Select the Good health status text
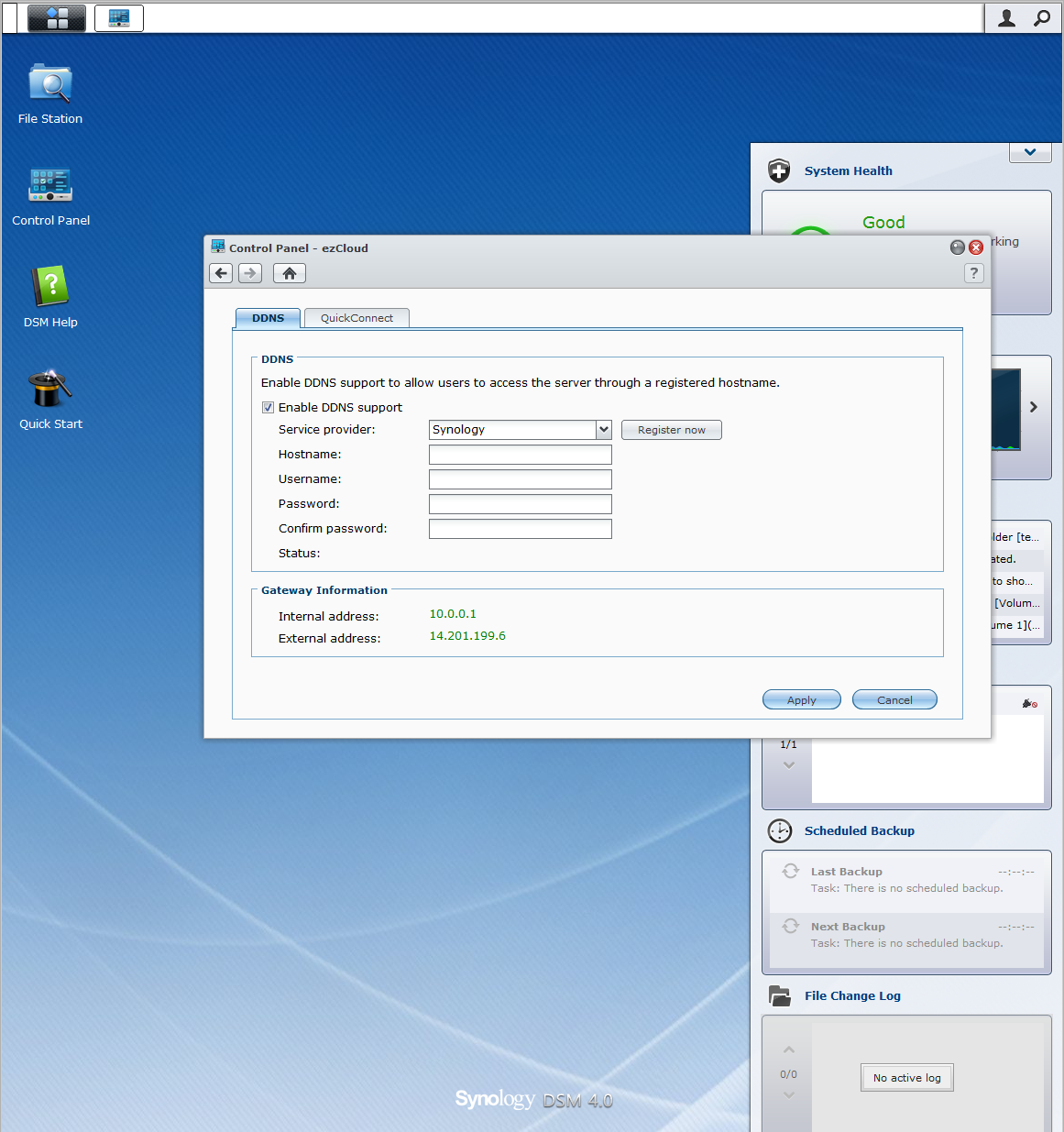Image resolution: width=1064 pixels, height=1132 pixels. click(883, 223)
